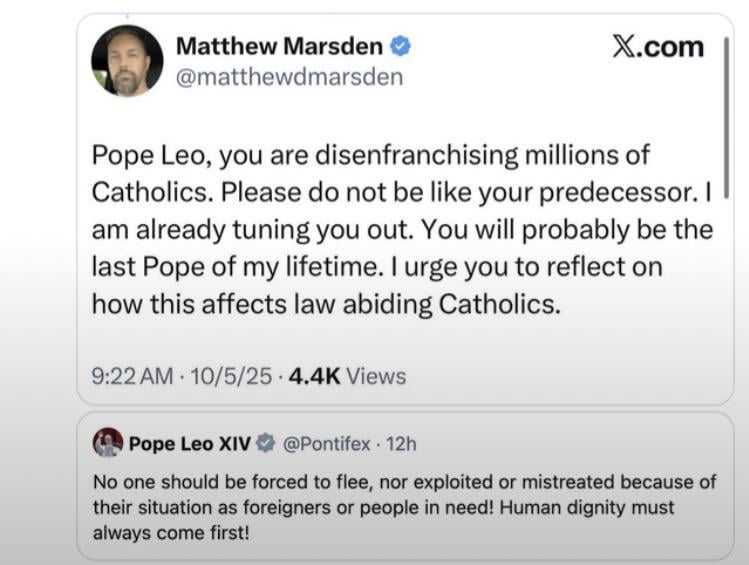
Task: Click the verified badge beside Matthew Marsden
Action: (402, 46)
